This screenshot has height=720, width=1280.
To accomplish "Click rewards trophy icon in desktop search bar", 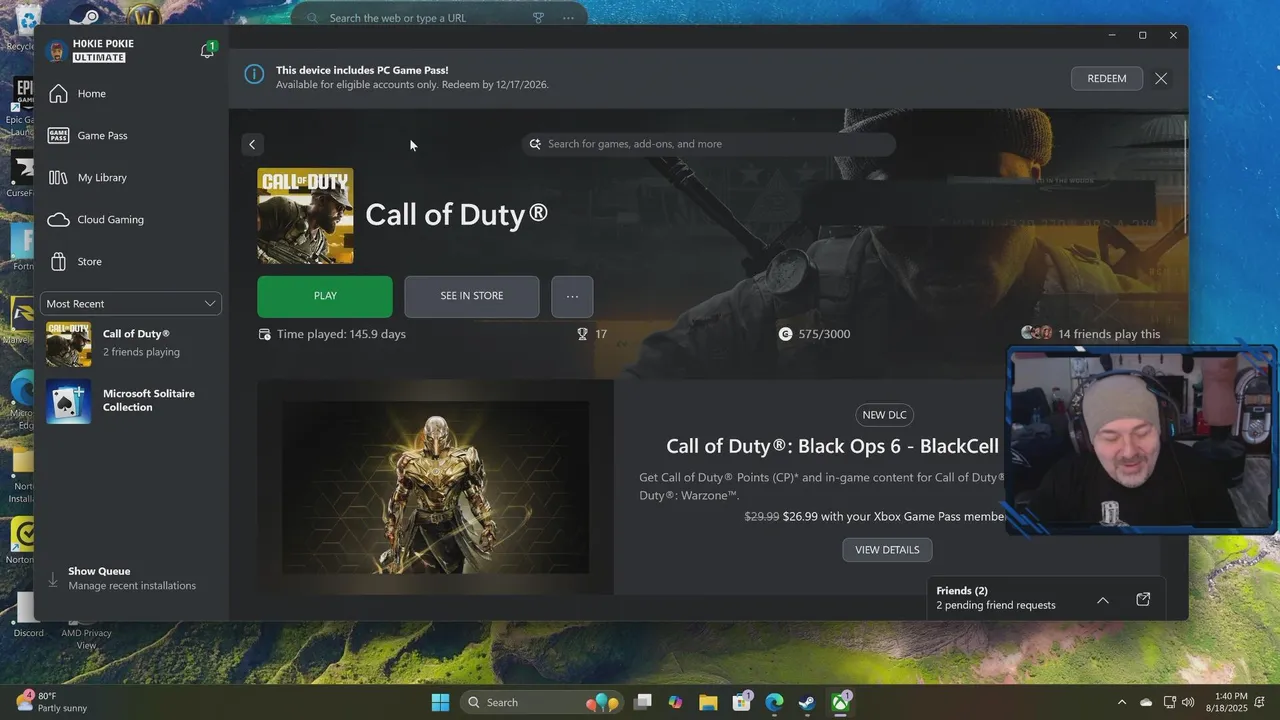I will [x=538, y=18].
